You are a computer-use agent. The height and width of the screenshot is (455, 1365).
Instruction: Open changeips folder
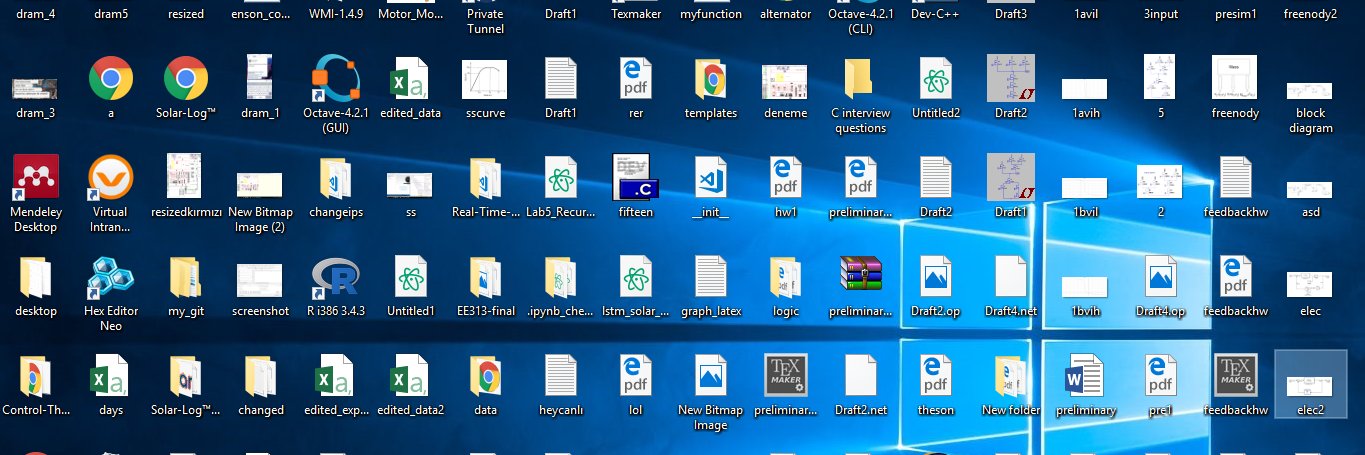click(x=336, y=179)
